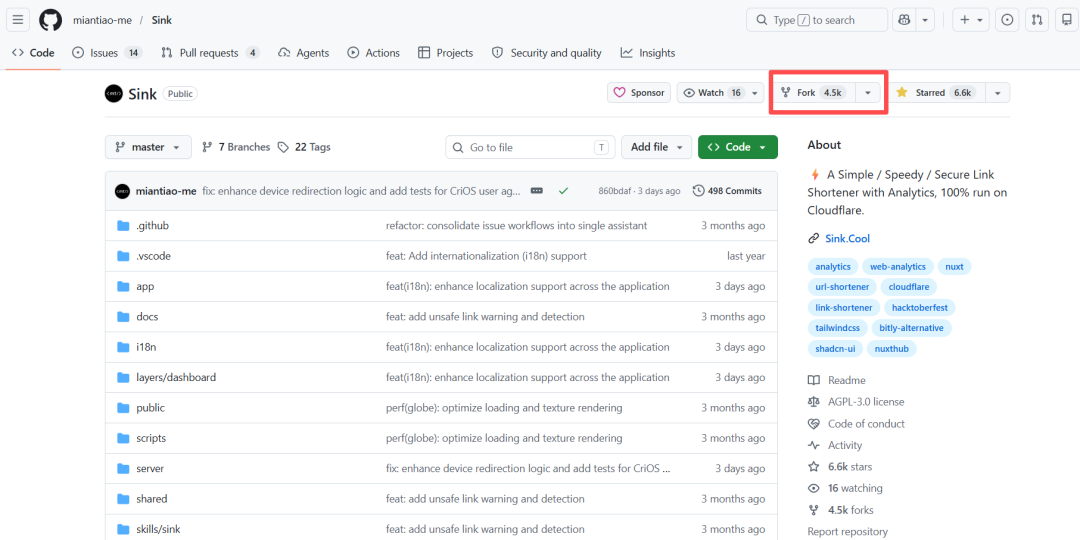1080x540 pixels.
Task: Select the analytics topic tag
Action: 833,267
